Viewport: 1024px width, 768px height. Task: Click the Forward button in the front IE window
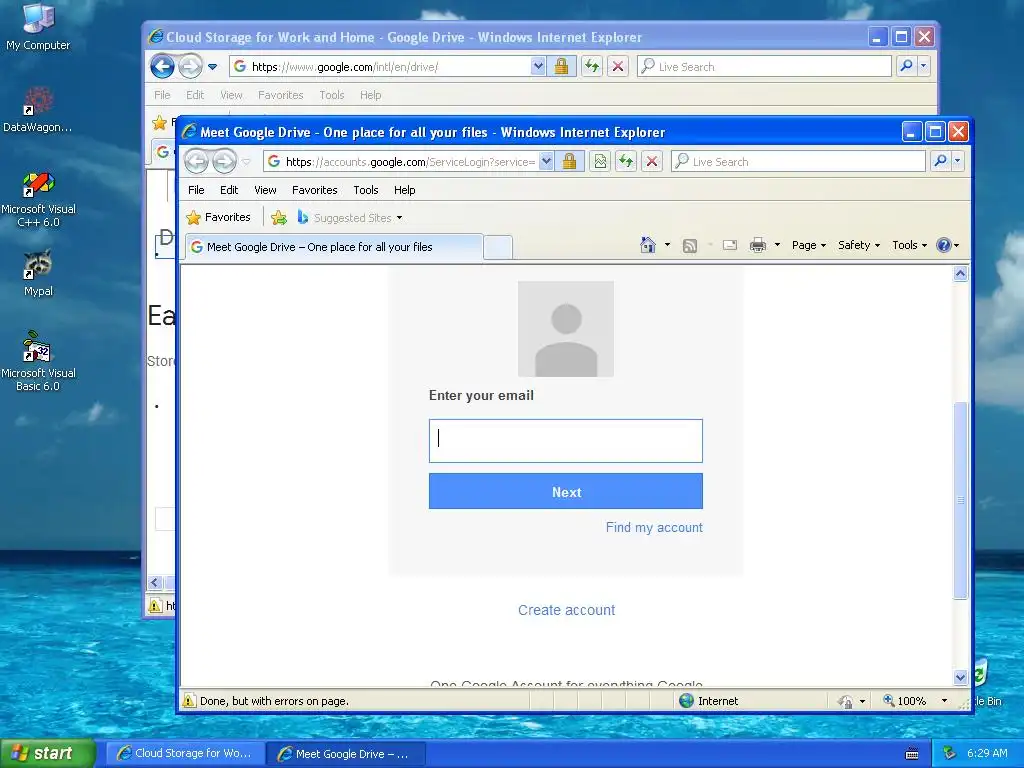click(x=224, y=161)
